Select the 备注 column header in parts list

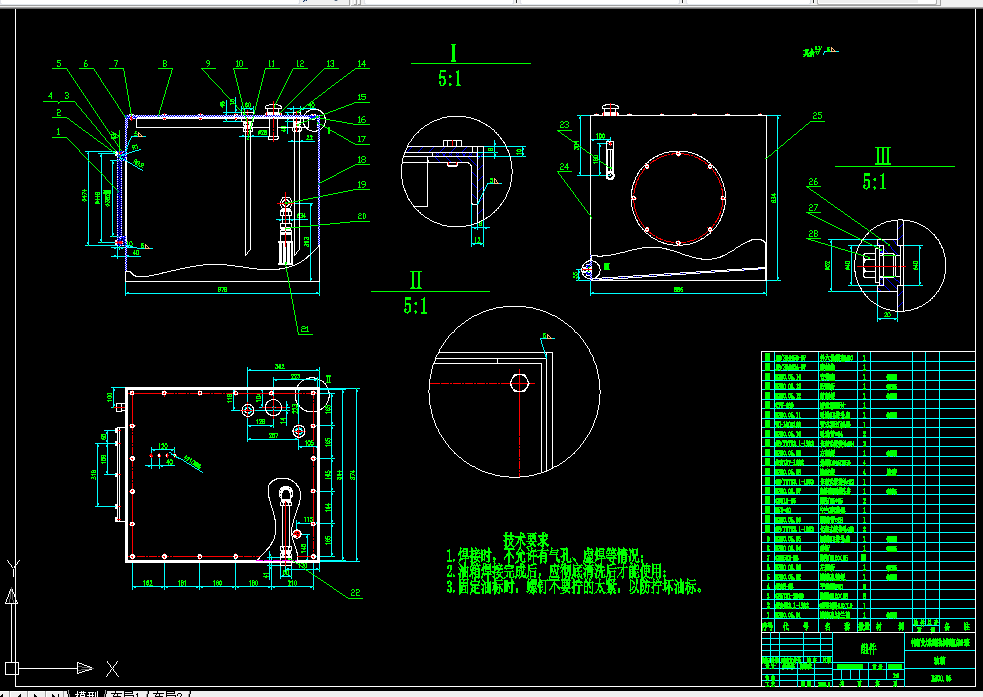(957, 626)
